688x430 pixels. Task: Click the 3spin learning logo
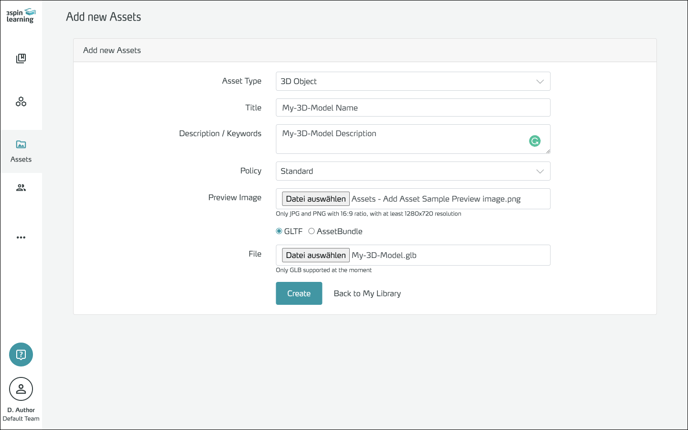[21, 15]
